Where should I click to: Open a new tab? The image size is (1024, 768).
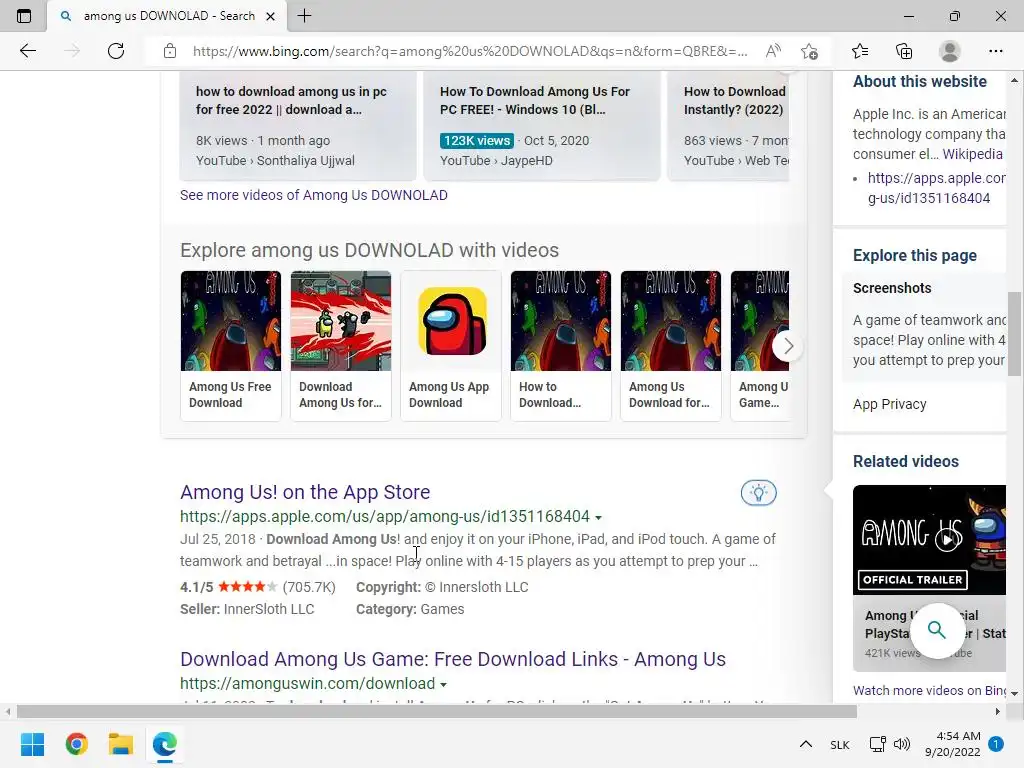304,16
